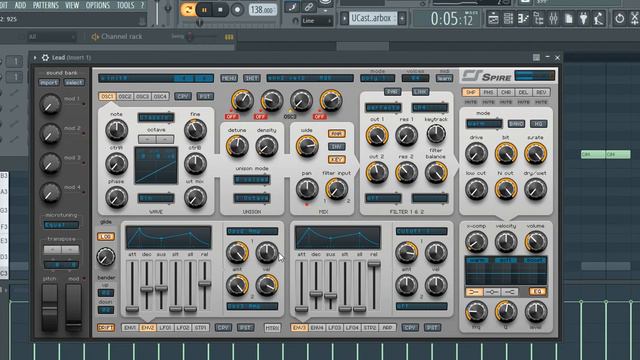This screenshot has width=640, height=360.
Task: Click the oscillator fine tune knob
Action: pos(195,130)
